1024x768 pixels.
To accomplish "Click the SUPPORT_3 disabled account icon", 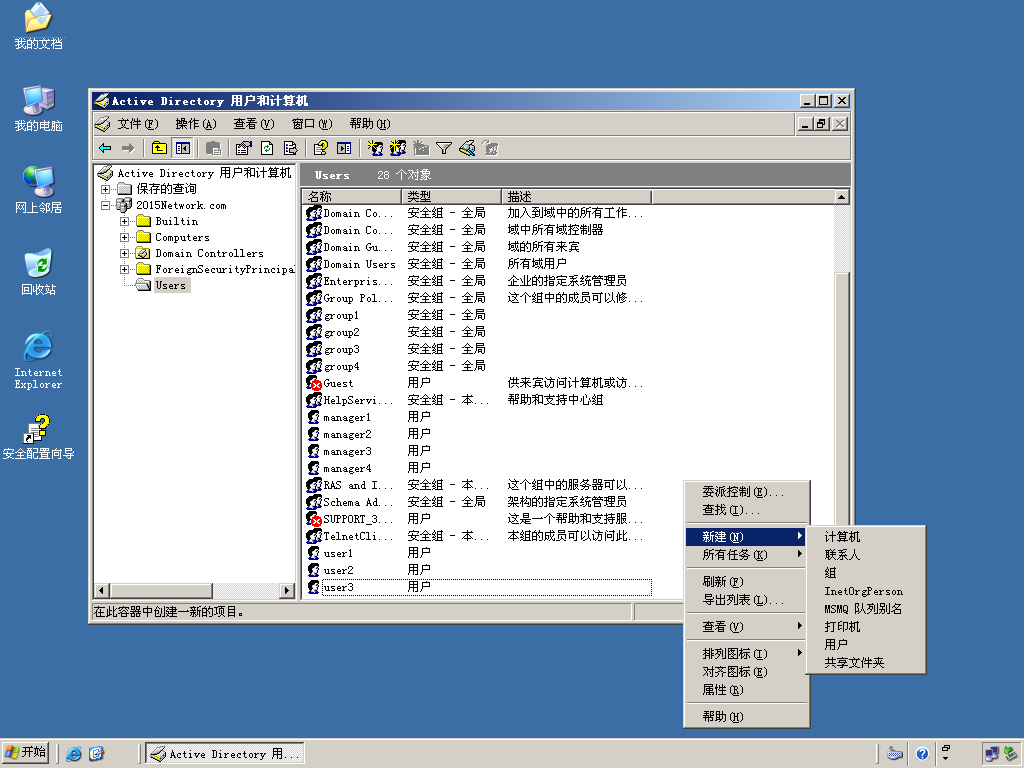I will point(313,519).
